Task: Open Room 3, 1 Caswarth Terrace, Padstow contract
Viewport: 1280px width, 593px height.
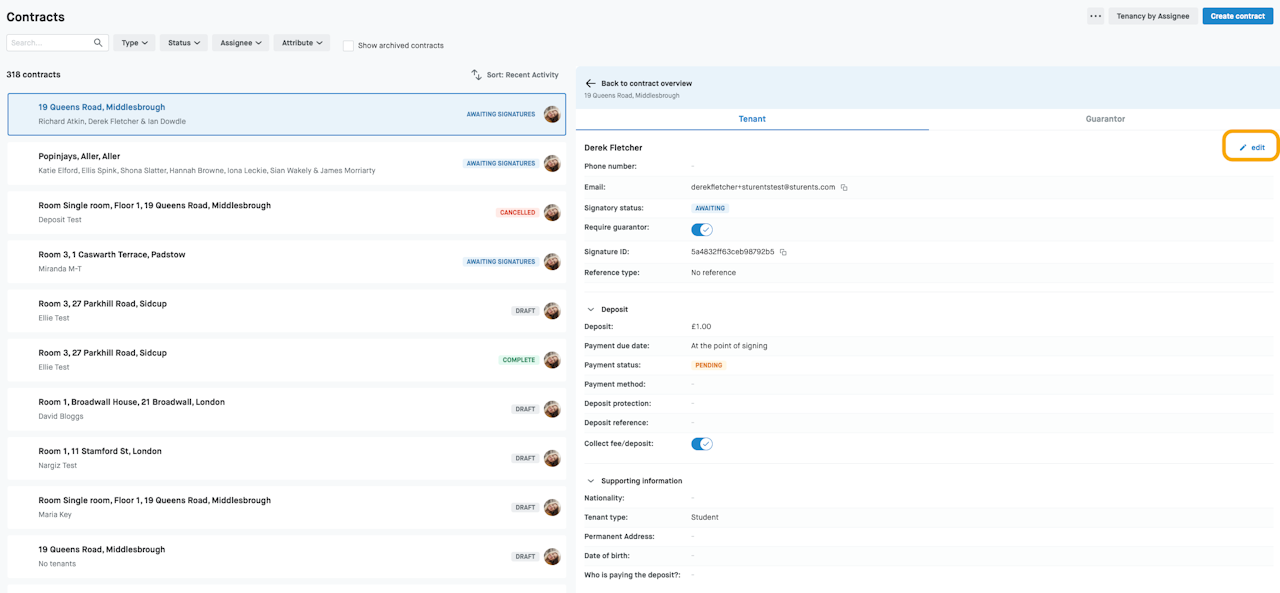Action: pos(286,262)
